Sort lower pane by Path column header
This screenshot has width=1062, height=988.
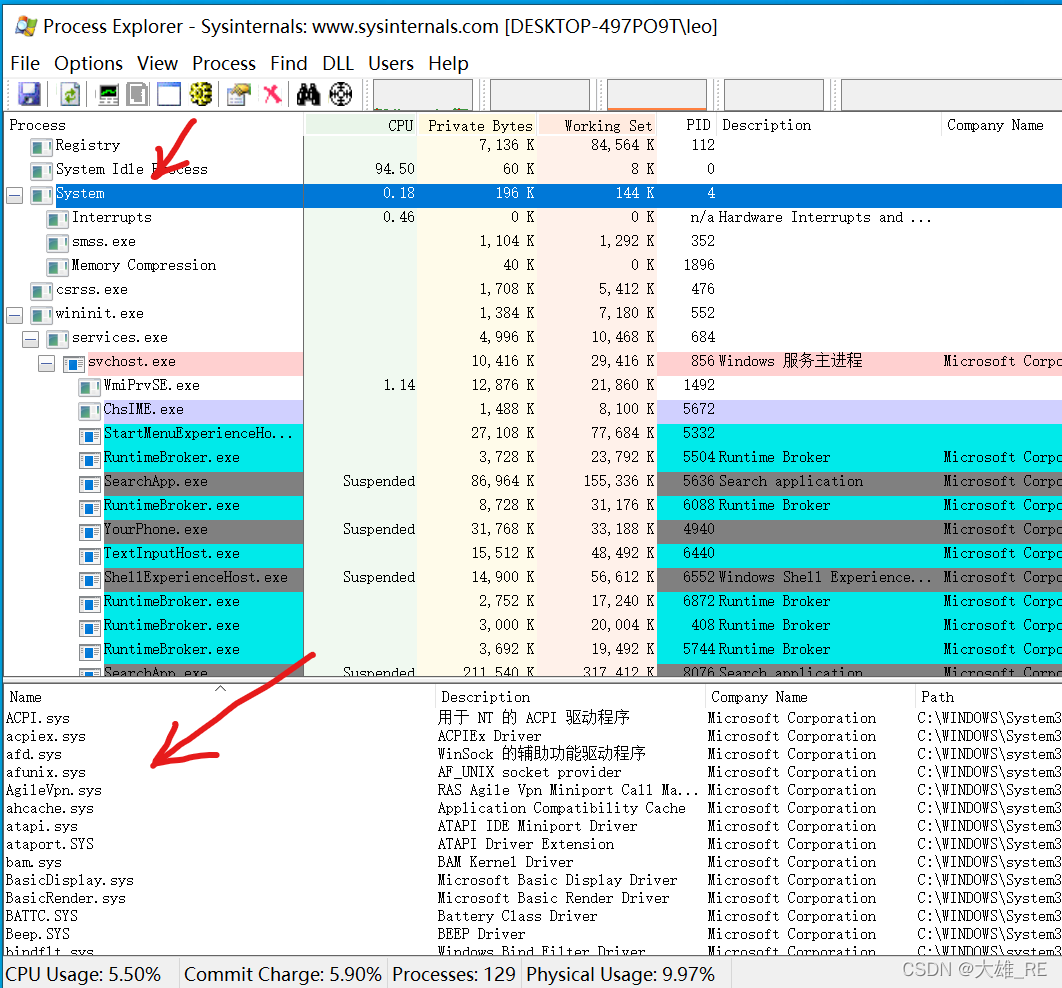pyautogui.click(x=989, y=697)
